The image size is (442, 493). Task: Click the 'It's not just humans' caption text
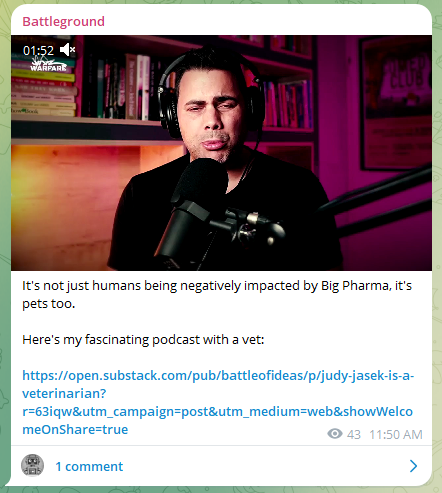(x=217, y=295)
